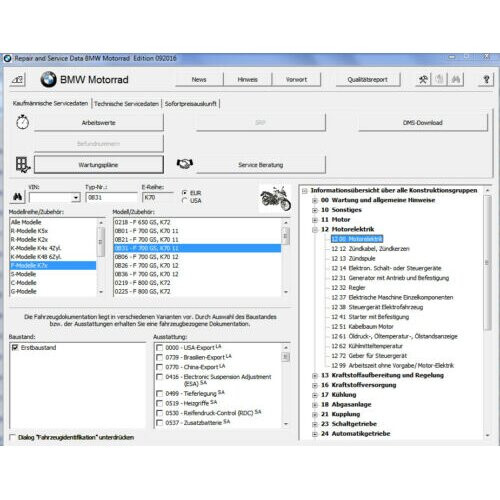Viewport: 500px width, 500px height.
Task: Check 0739 - Brasilien-Export option
Action: coord(160,357)
